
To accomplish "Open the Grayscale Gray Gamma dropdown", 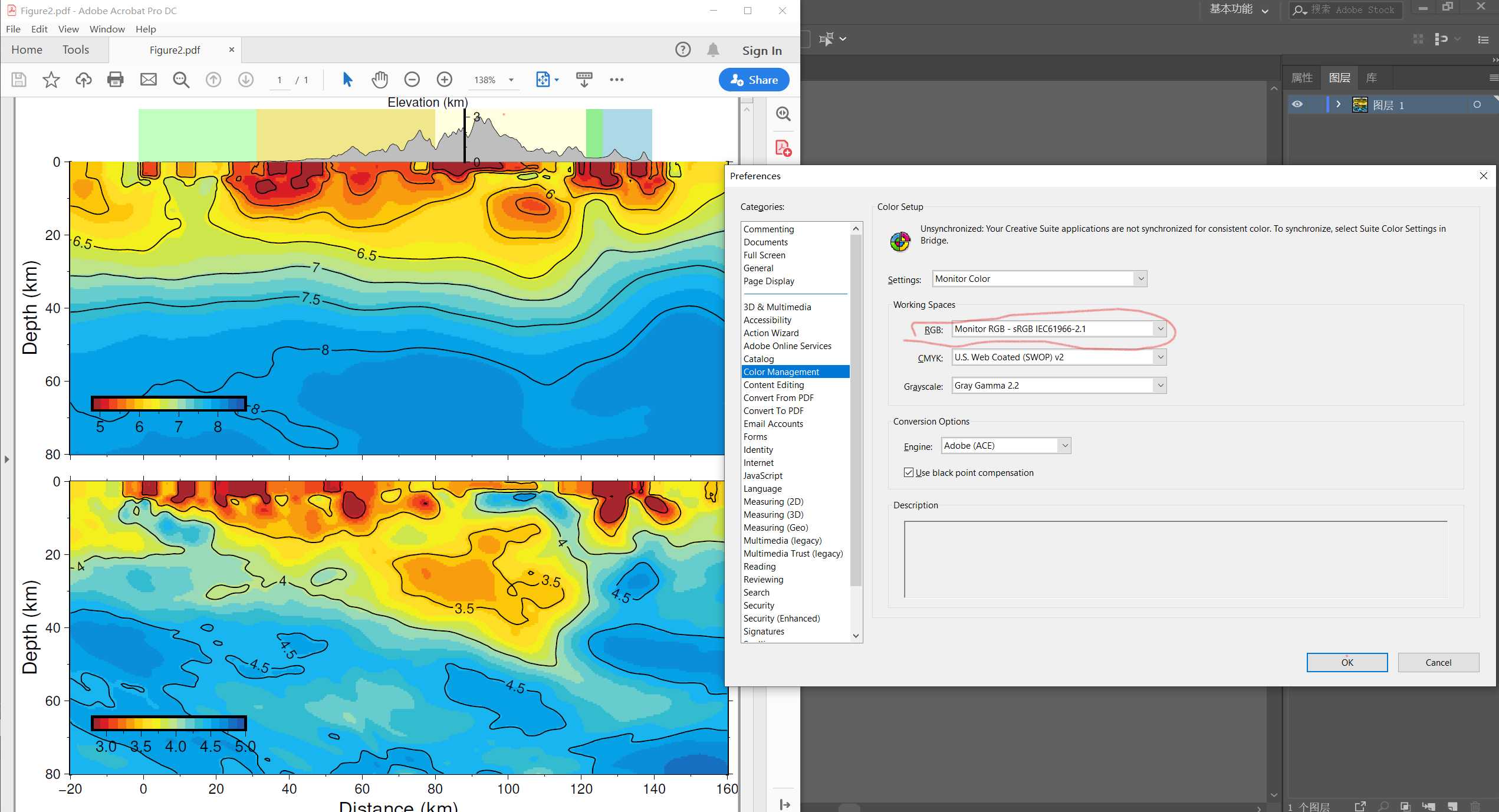I will [1160, 385].
